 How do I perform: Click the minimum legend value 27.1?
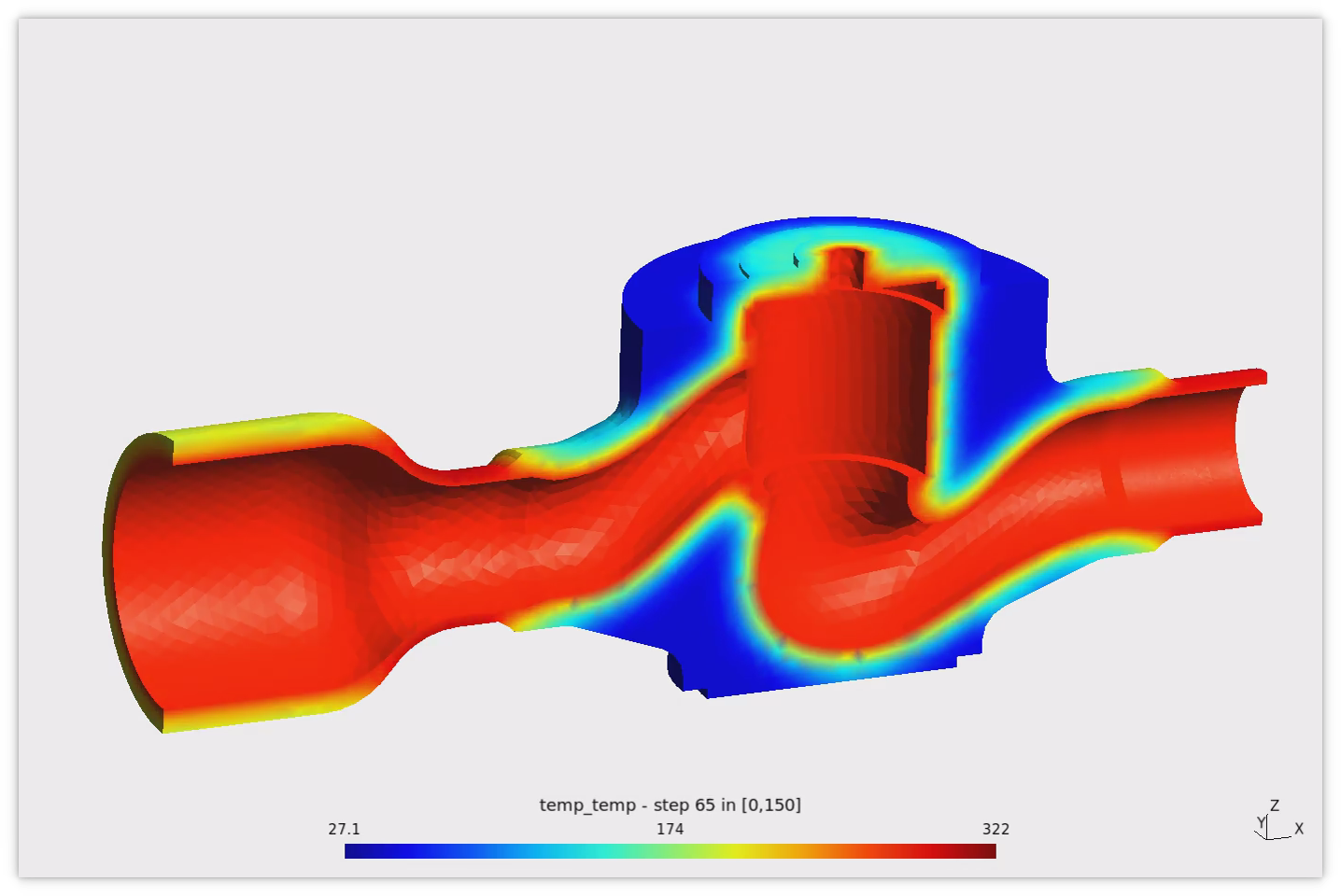344,829
